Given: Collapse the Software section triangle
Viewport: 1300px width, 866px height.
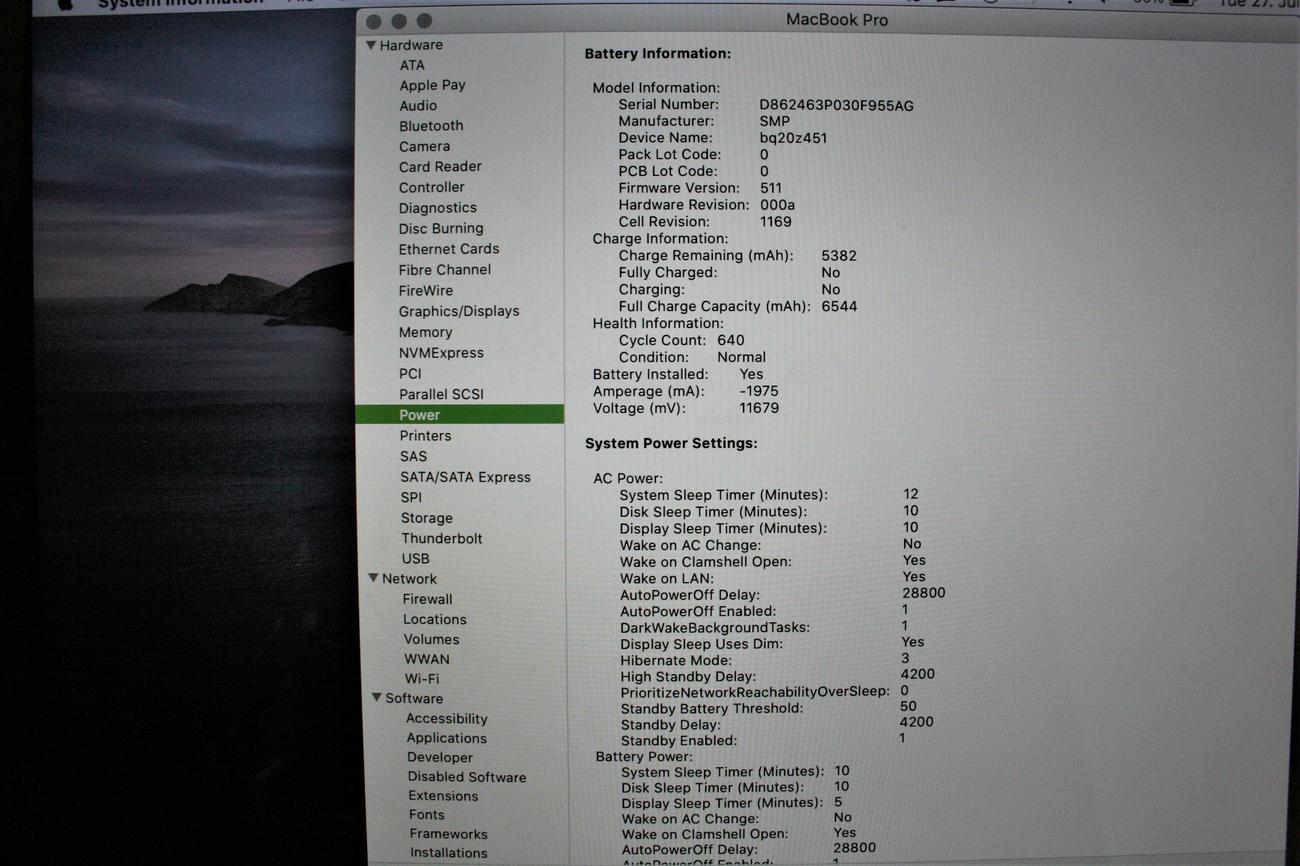Looking at the screenshot, I should click(x=376, y=698).
